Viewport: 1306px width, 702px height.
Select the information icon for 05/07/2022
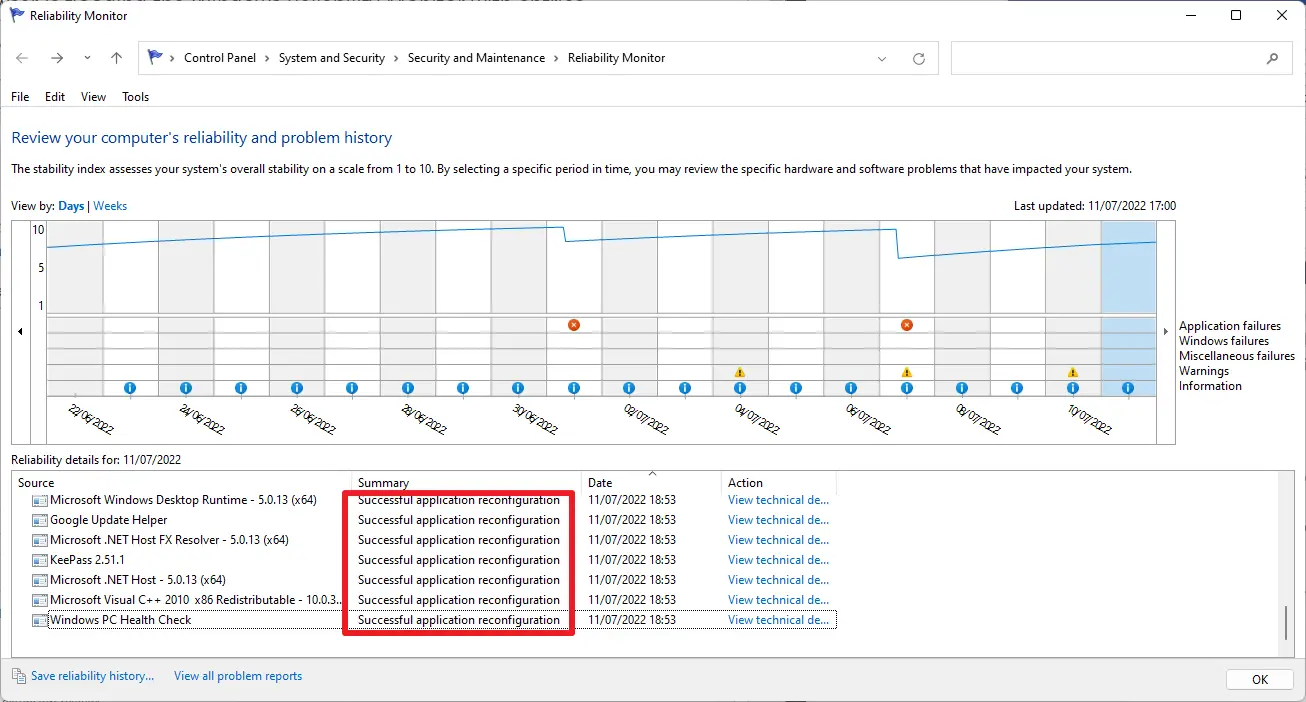[x=796, y=388]
